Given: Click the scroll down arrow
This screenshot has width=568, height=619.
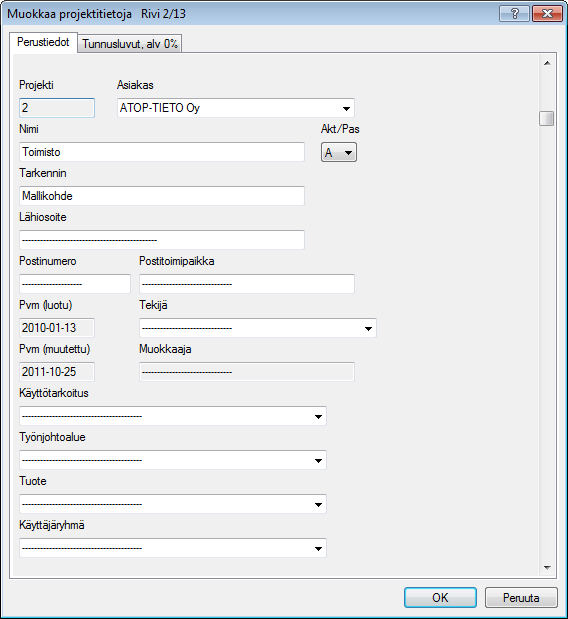Looking at the screenshot, I should point(547,568).
